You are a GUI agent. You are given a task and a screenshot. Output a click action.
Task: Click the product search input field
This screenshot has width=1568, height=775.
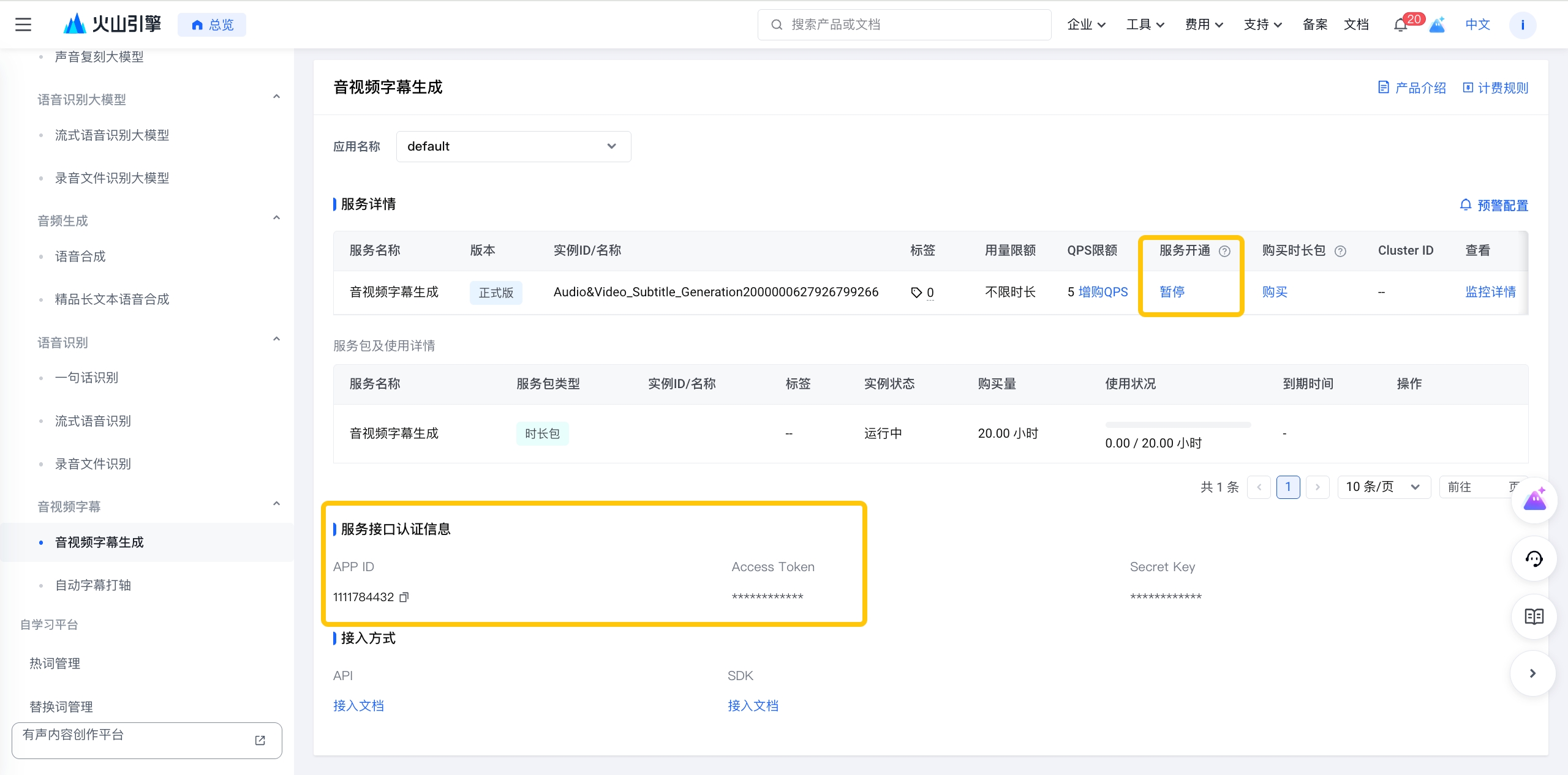click(904, 24)
